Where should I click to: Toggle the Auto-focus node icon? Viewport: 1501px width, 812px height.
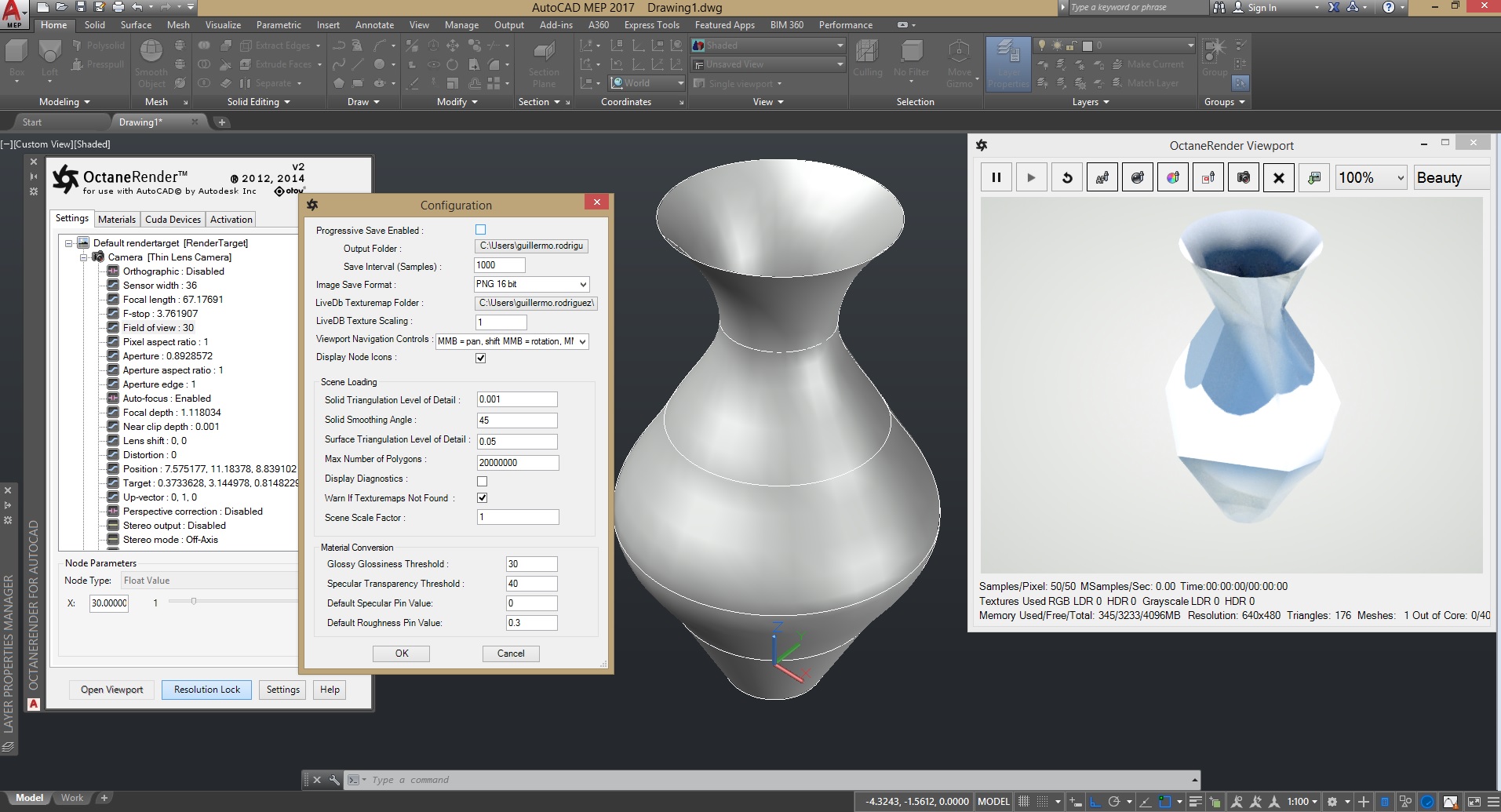tap(113, 399)
